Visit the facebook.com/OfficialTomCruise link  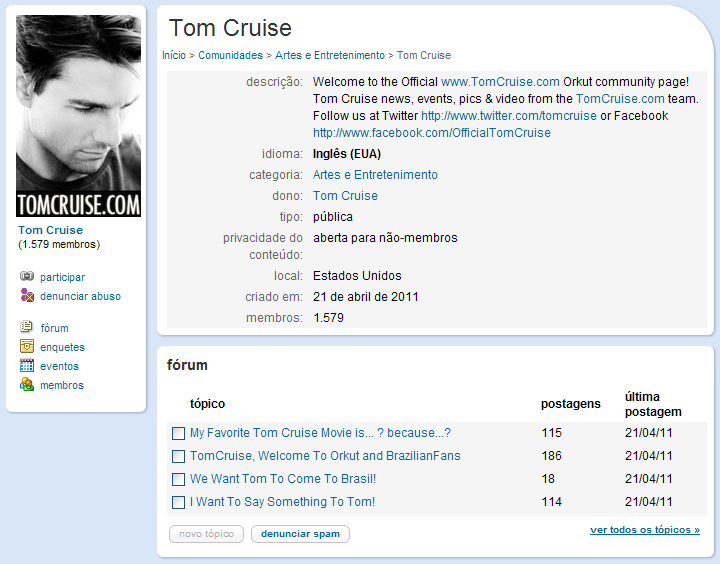[432, 133]
